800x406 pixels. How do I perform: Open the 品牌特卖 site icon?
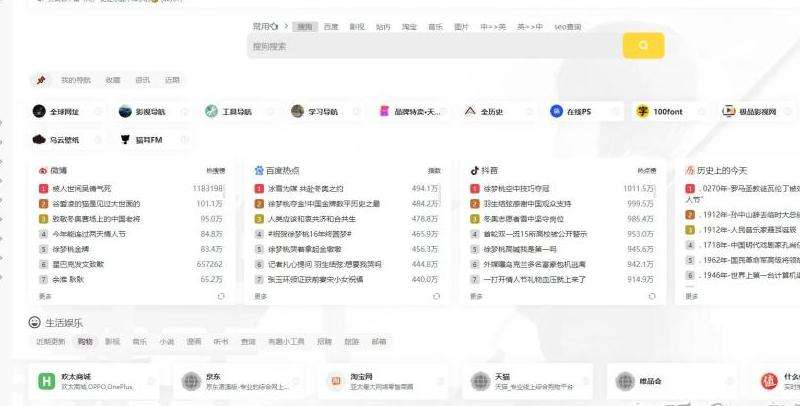384,111
